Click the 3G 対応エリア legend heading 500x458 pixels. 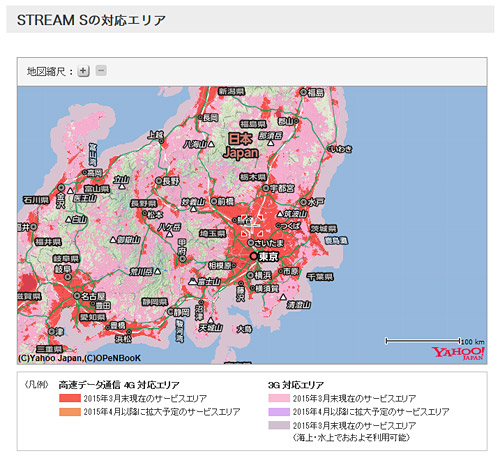tap(296, 385)
